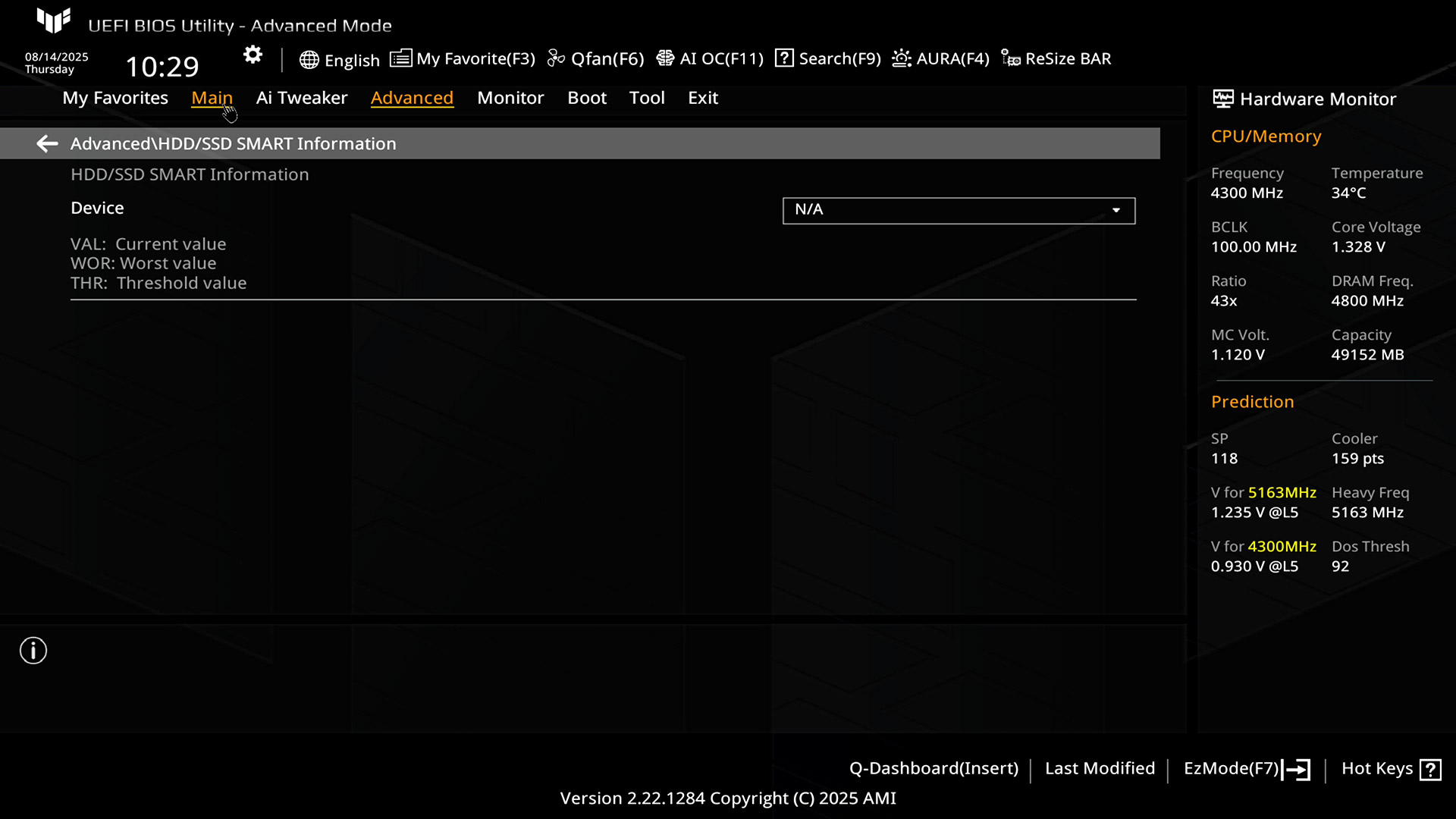Open AI OC brain icon
1456x819 pixels.
tap(665, 58)
